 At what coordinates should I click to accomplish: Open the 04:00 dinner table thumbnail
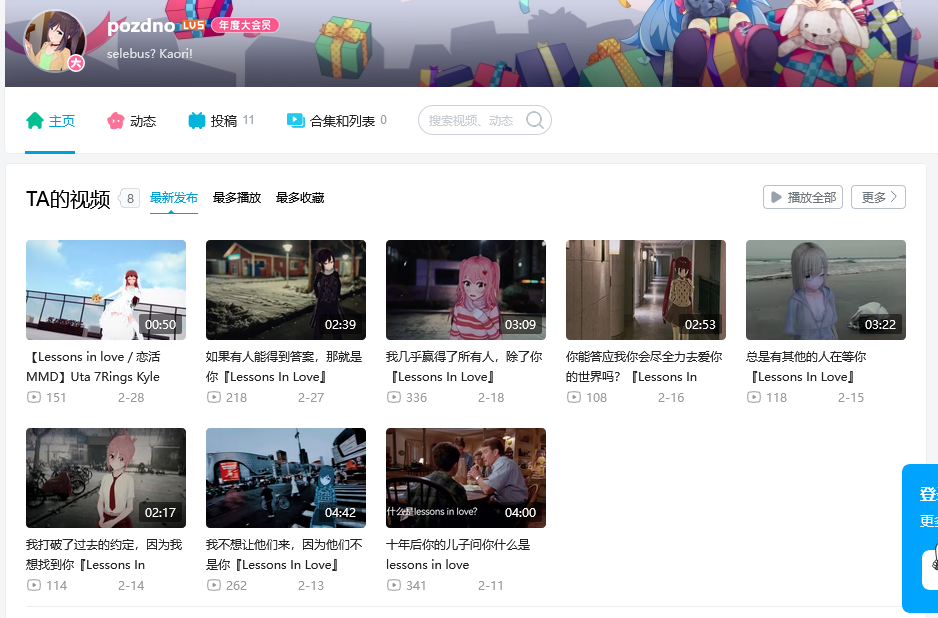[466, 478]
